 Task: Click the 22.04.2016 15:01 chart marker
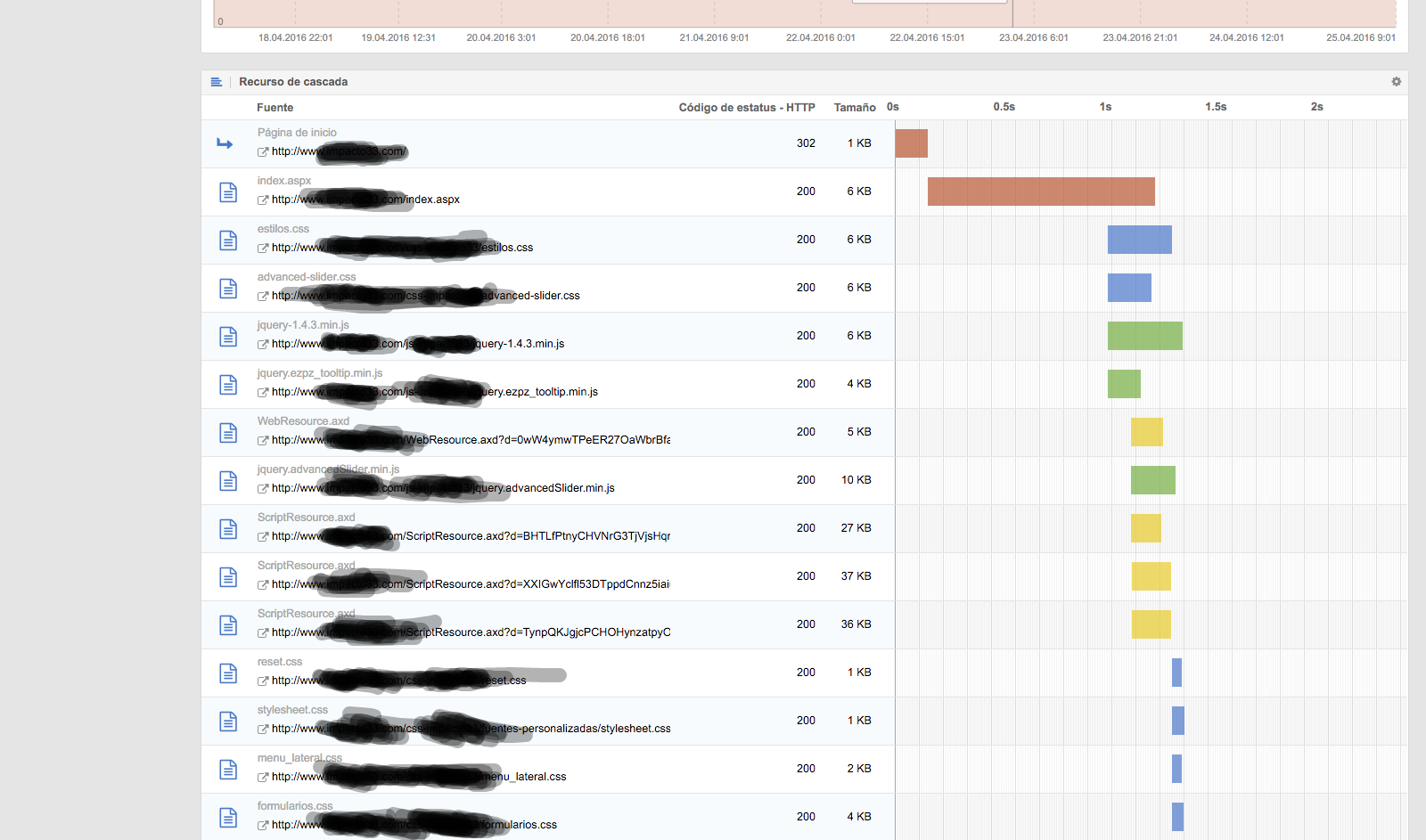pos(927,37)
